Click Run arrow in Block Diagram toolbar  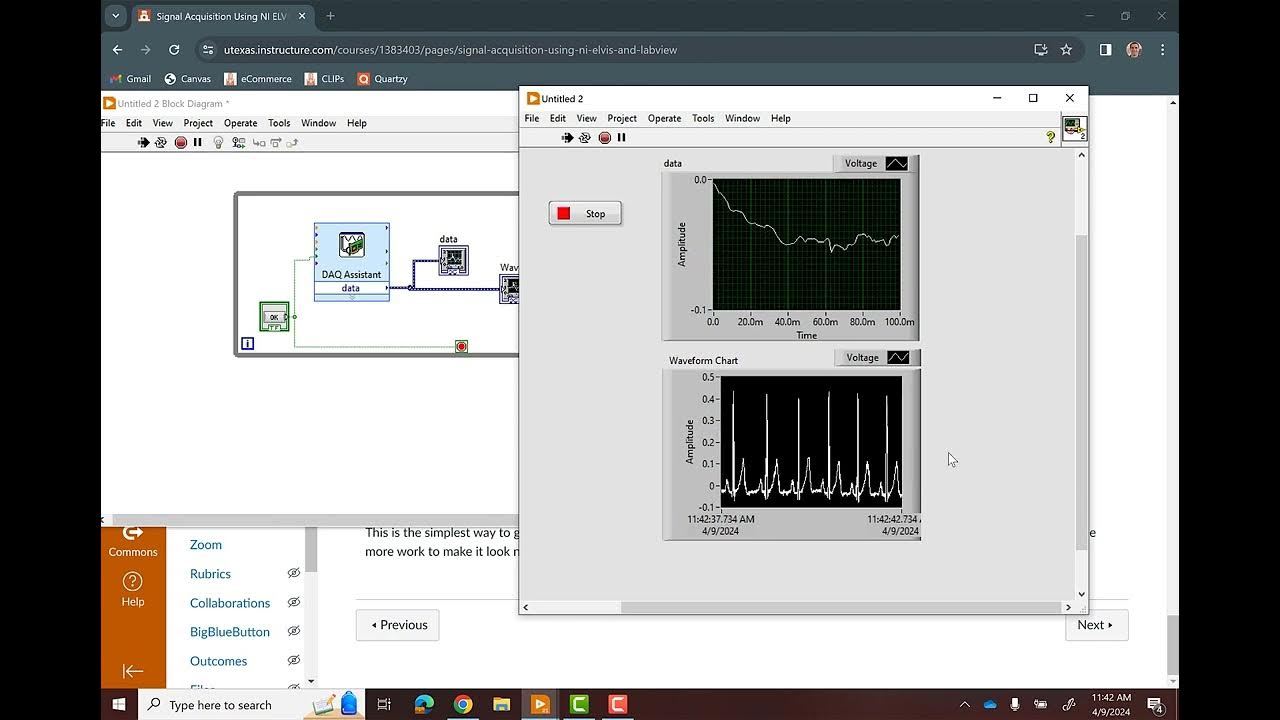[x=144, y=143]
